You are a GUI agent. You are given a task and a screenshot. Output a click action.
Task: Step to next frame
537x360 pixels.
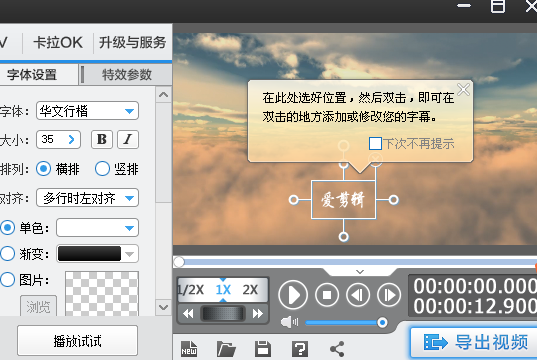pos(389,295)
